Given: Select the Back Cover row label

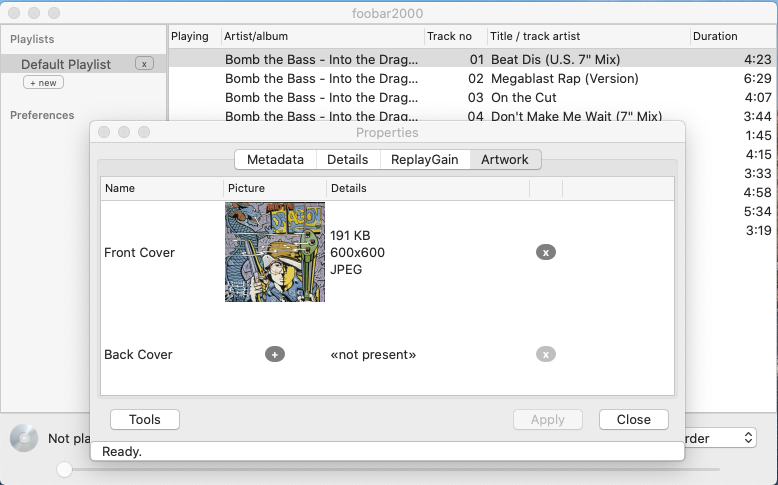Looking at the screenshot, I should click(138, 354).
